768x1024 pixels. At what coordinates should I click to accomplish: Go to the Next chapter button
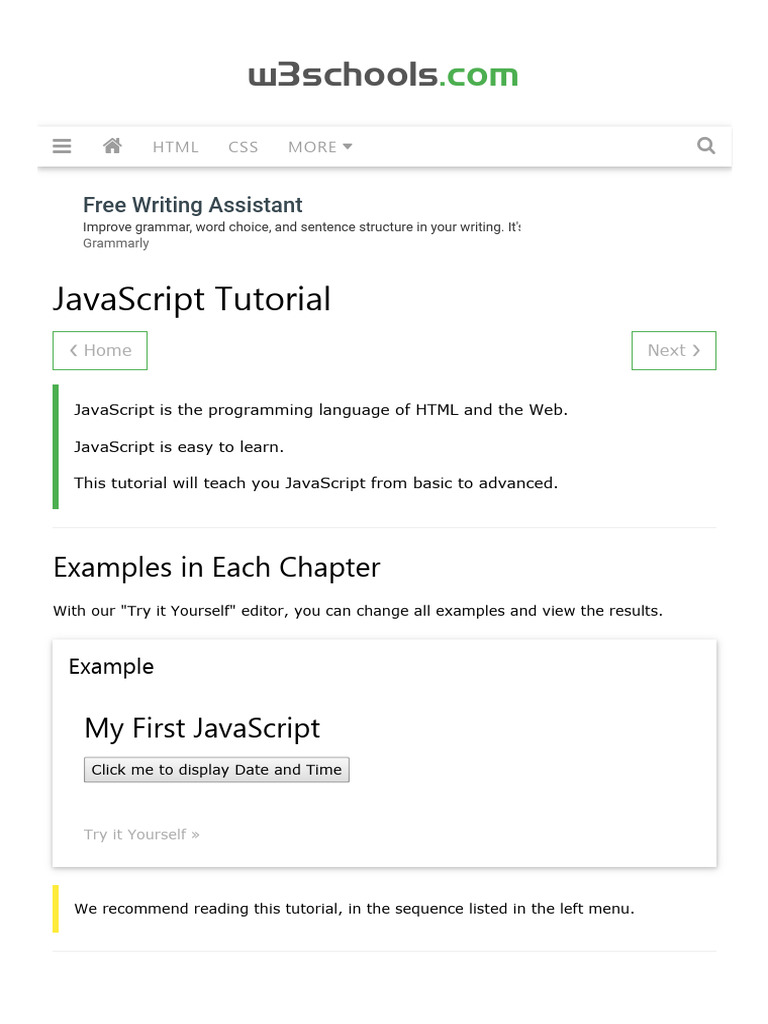click(673, 350)
